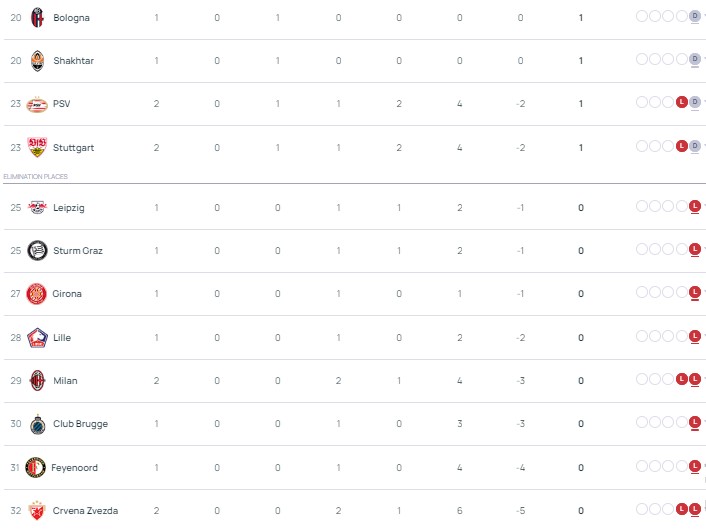Image resolution: width=706 pixels, height=532 pixels.
Task: Click Shakhtar's draw form badge
Action: pos(694,60)
